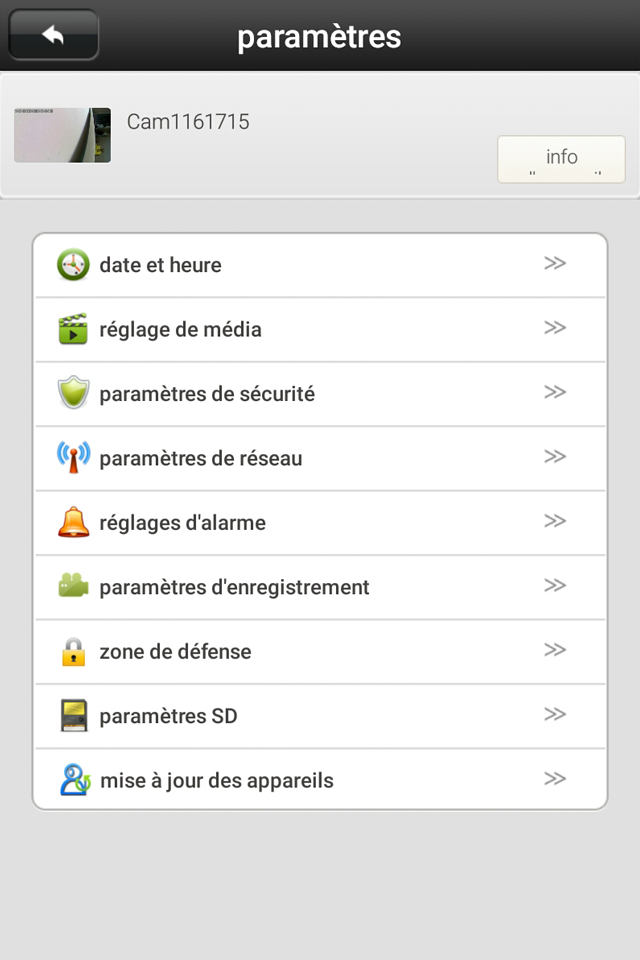
Task: Tap the clapperboard icon for réglage de média
Action: [73, 329]
